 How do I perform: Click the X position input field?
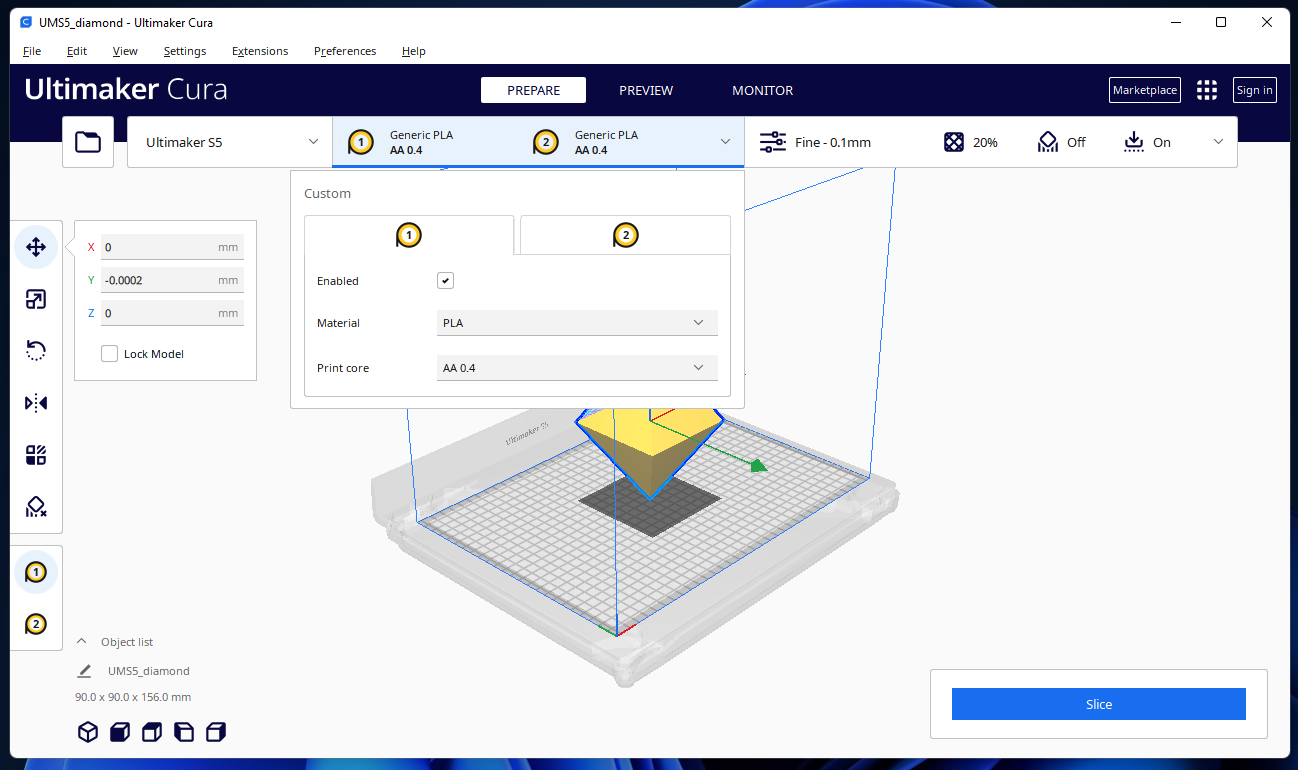(172, 247)
